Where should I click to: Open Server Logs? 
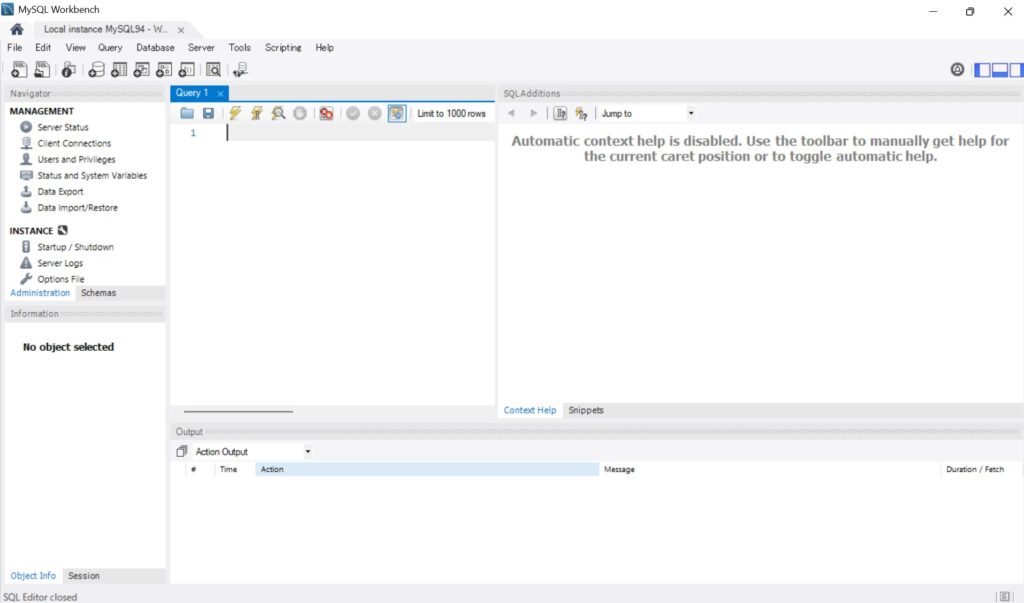click(60, 263)
